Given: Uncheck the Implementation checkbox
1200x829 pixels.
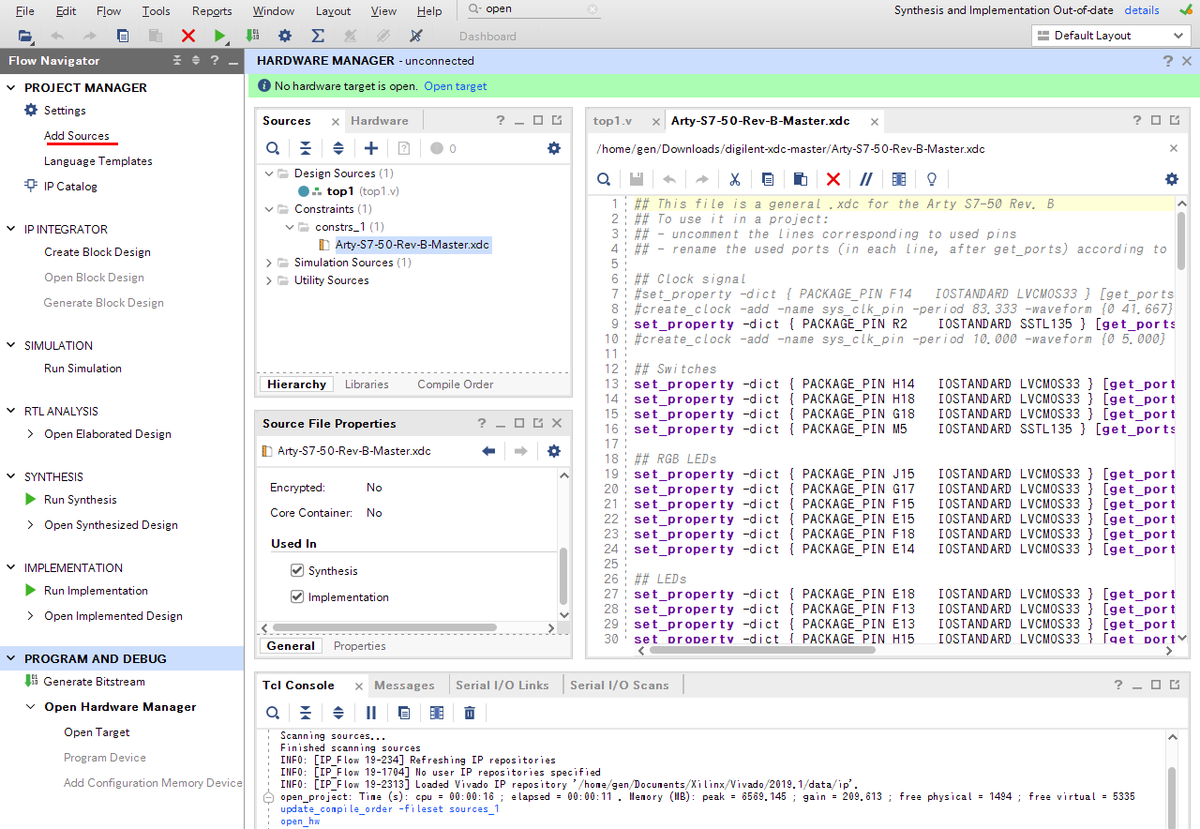Looking at the screenshot, I should pyautogui.click(x=297, y=597).
